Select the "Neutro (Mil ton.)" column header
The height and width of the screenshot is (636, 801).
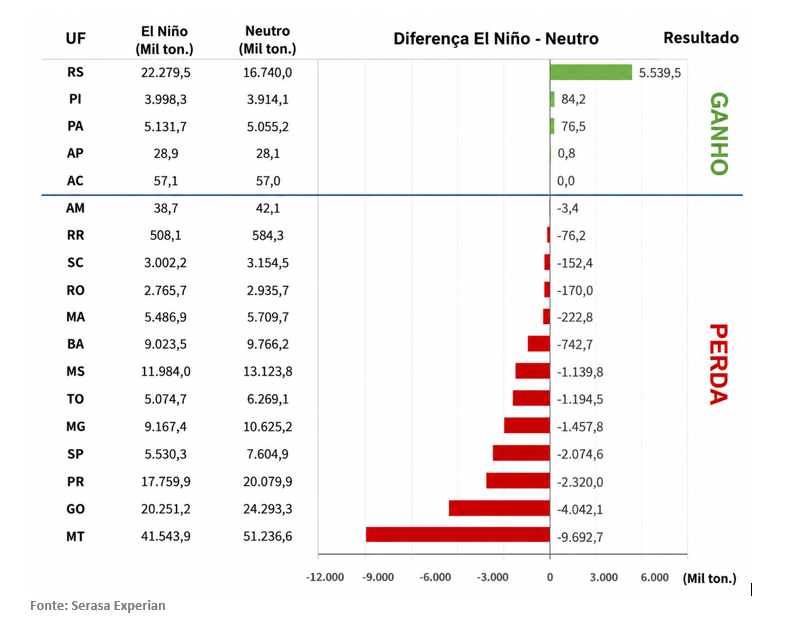(x=267, y=40)
